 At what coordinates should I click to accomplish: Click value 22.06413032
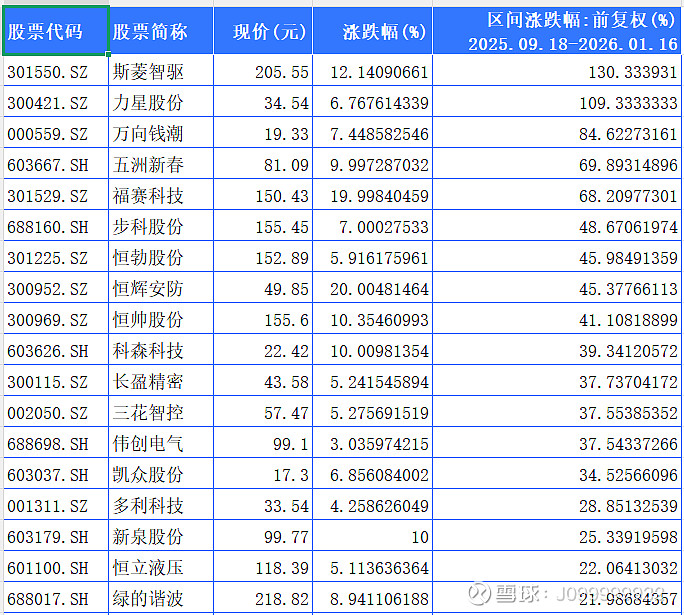pos(628,567)
